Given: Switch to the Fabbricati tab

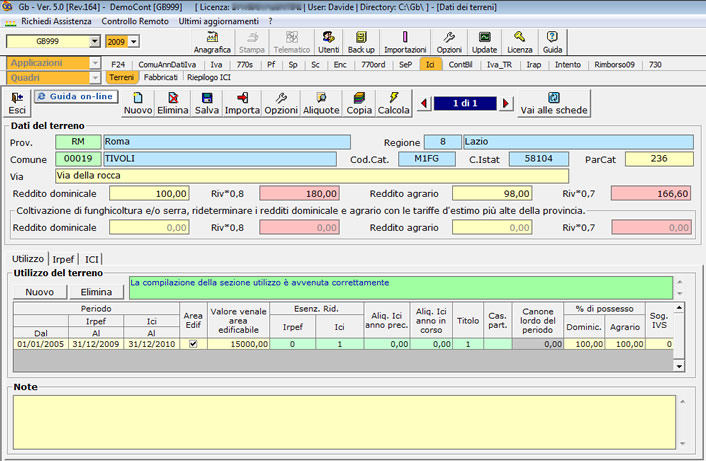Looking at the screenshot, I should 160,77.
